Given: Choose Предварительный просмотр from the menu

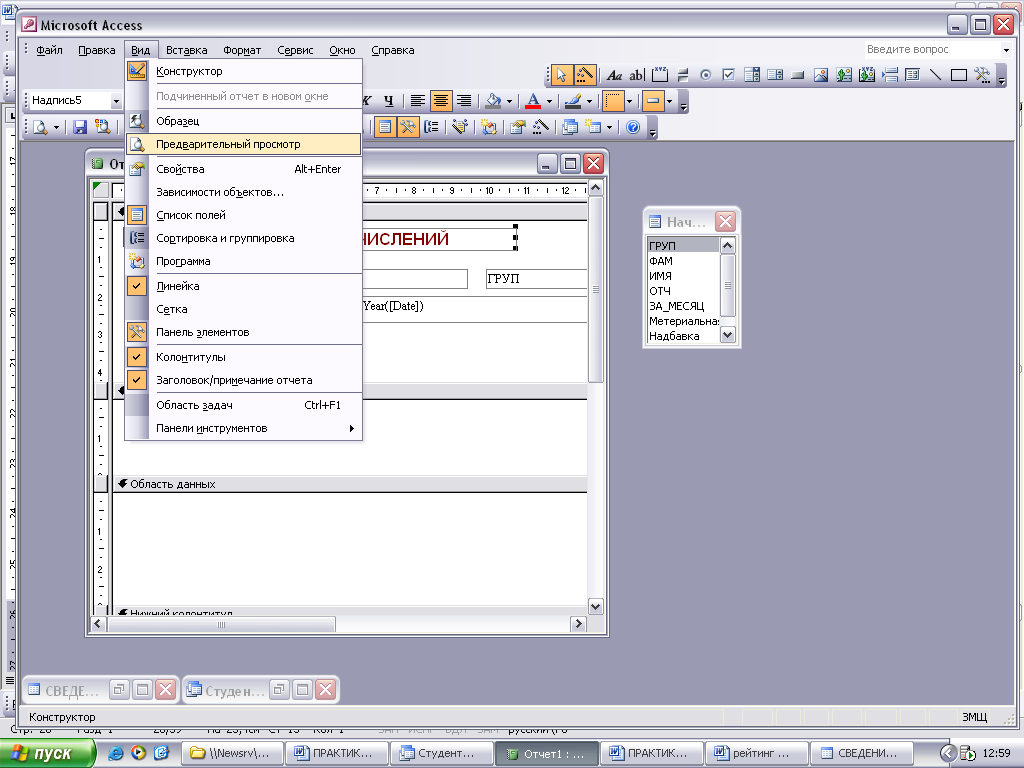Looking at the screenshot, I should (243, 144).
